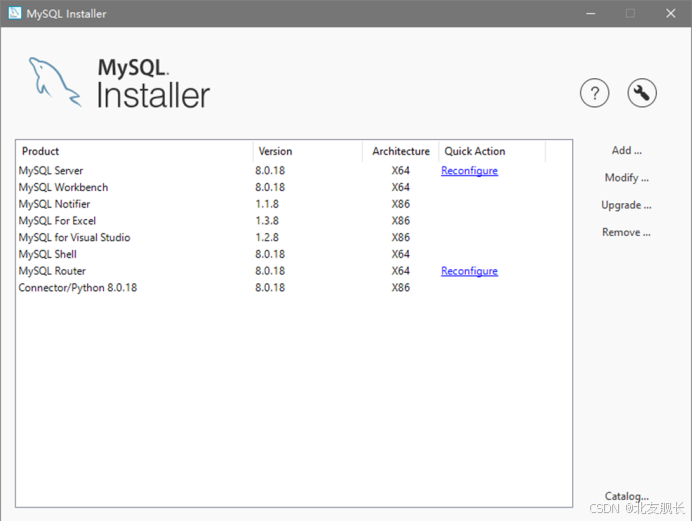693x522 pixels.
Task: Click the Add ... button
Action: (626, 151)
